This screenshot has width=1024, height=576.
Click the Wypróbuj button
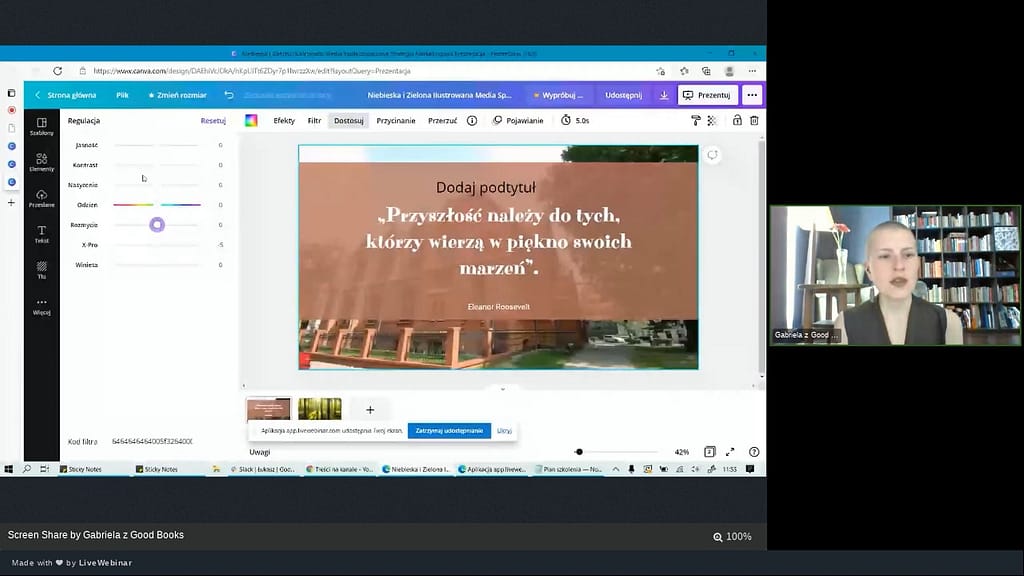pyautogui.click(x=558, y=95)
